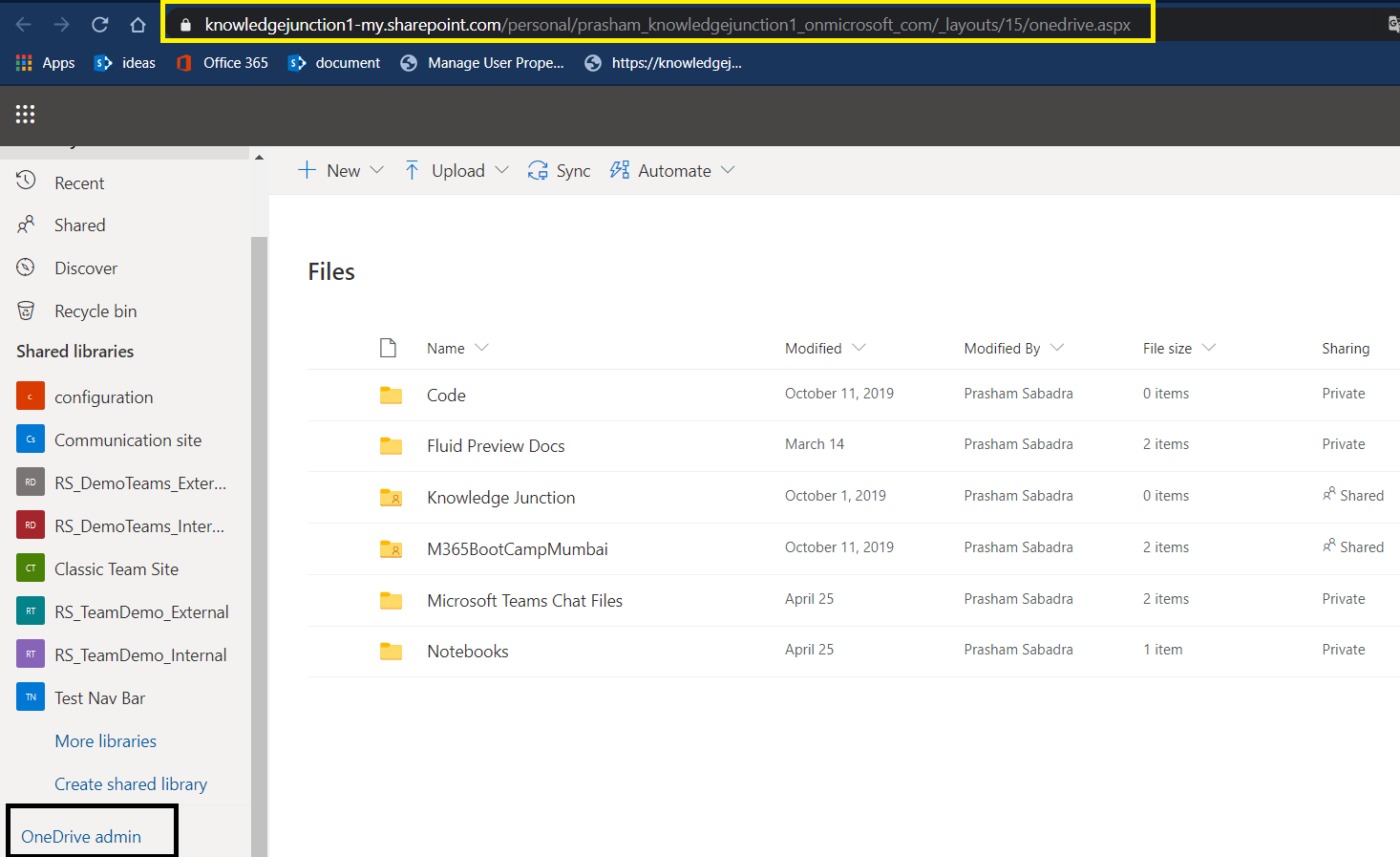Click the Sync icon in the command bar
Viewport: 1400px width, 857px height.
coord(538,170)
